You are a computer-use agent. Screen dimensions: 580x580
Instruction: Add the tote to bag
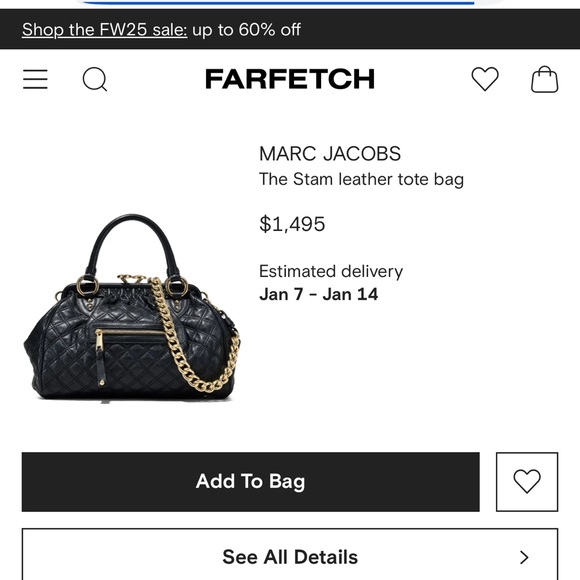(x=251, y=482)
